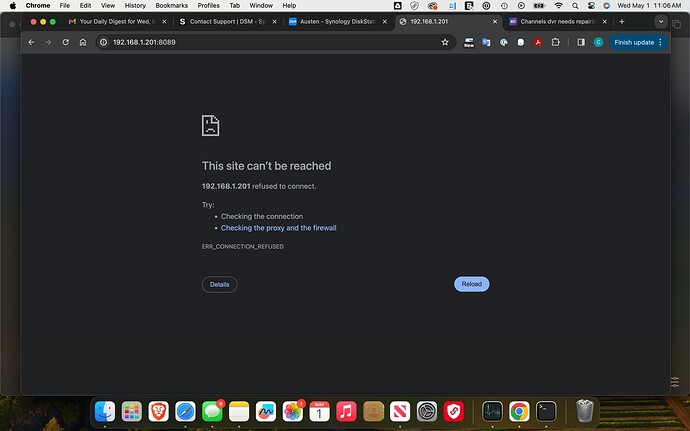690x431 pixels.
Task: Launch Terminal from the dock
Action: click(546, 410)
